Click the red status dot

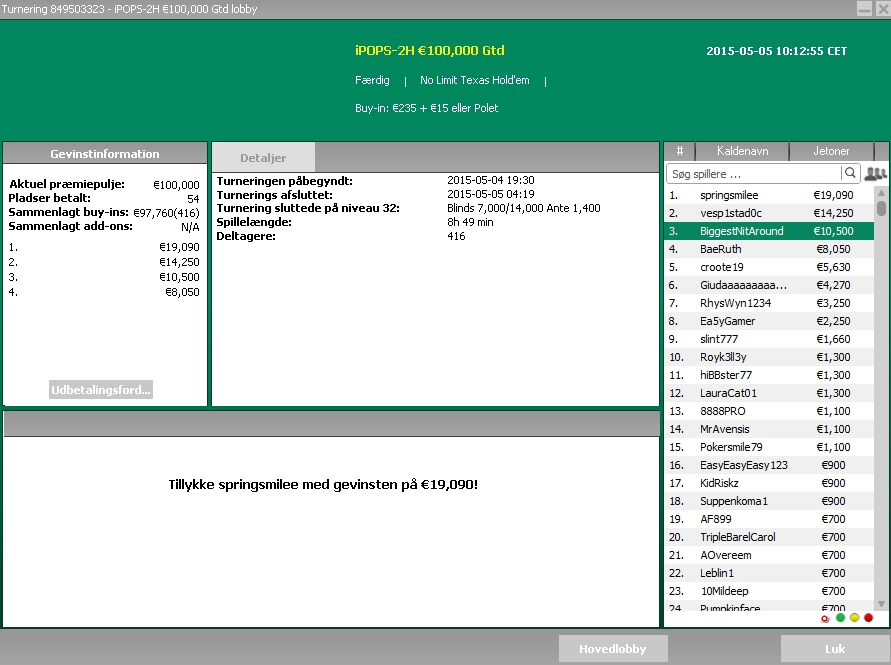[x=868, y=618]
